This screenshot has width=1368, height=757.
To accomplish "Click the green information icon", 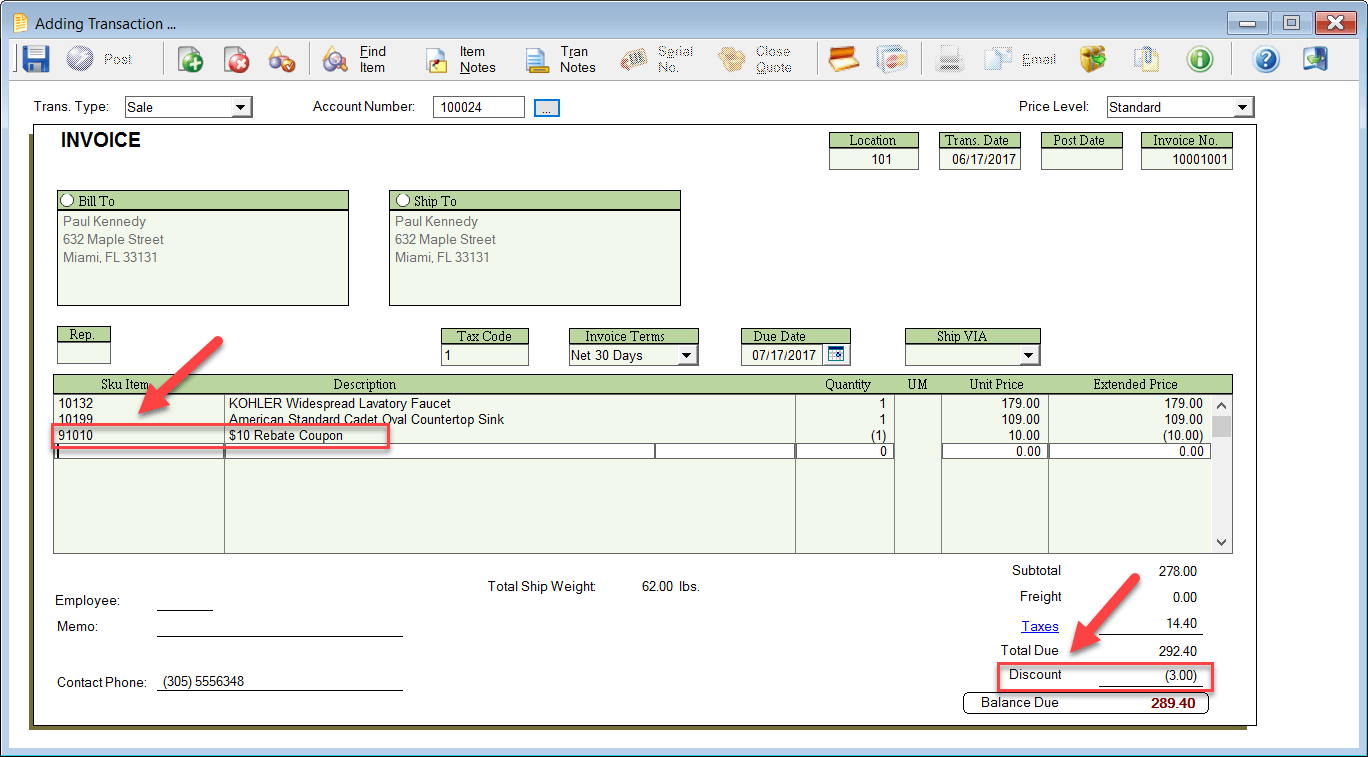I will pos(1200,59).
